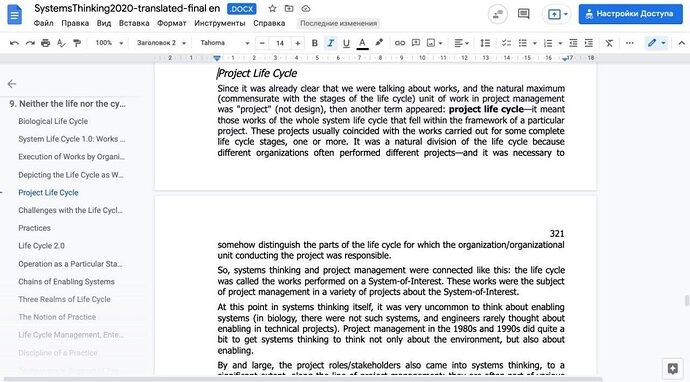Insert a link
The width and height of the screenshot is (690, 382).
point(400,43)
